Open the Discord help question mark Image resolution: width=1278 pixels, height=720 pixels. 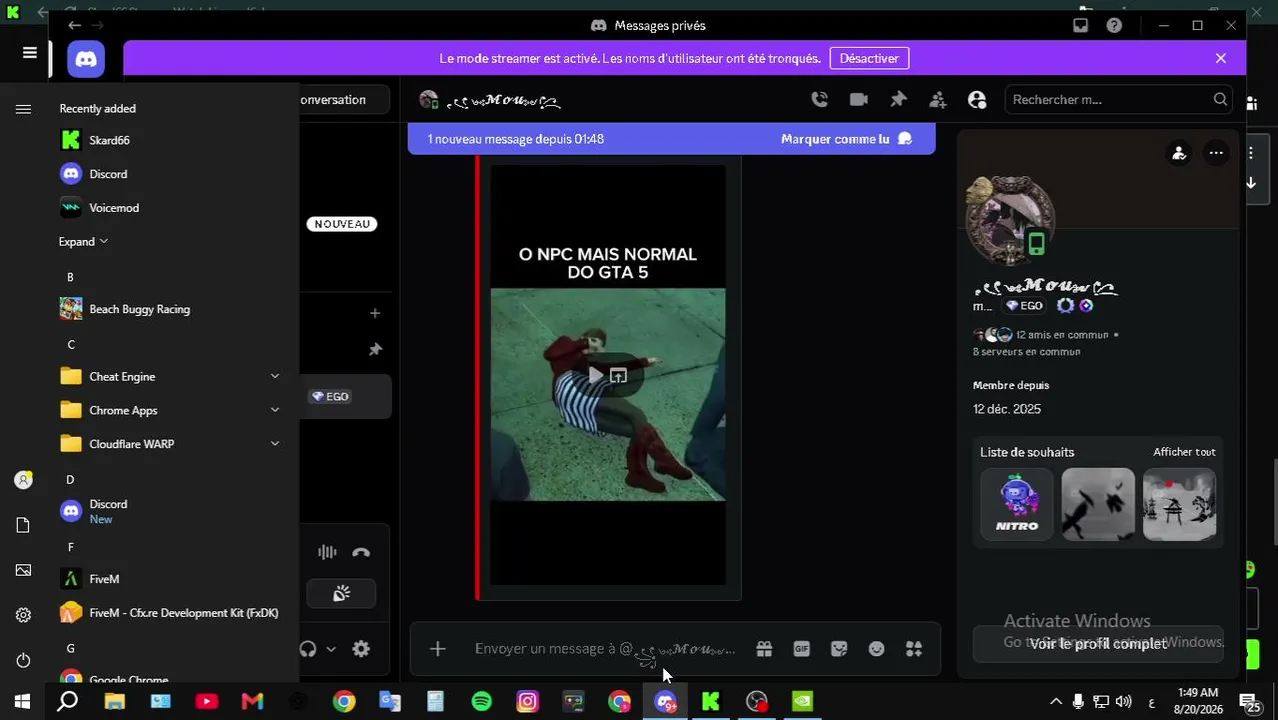pos(1114,25)
